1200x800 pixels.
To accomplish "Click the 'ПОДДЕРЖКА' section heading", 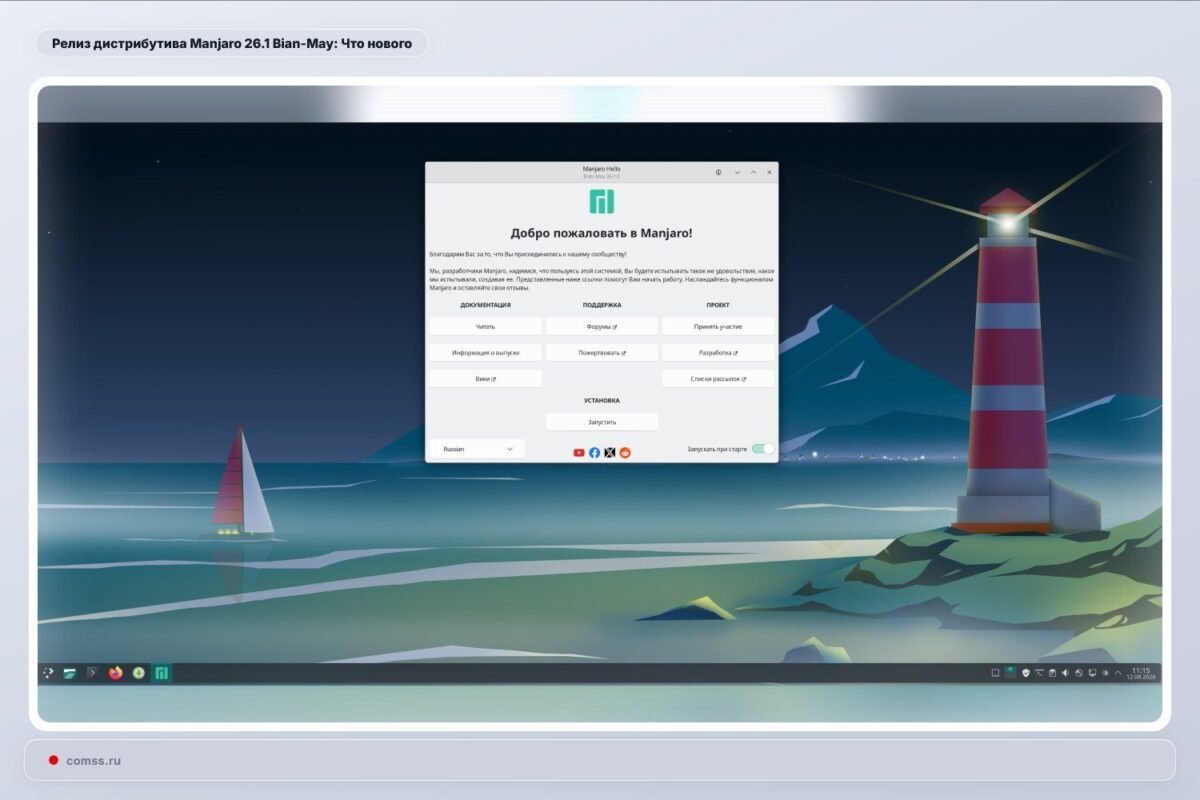I will click(602, 305).
